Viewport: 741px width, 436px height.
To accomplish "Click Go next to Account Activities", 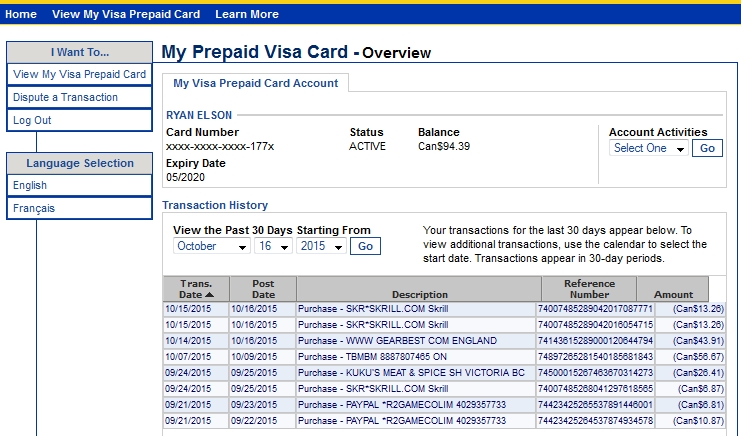I will (707, 148).
